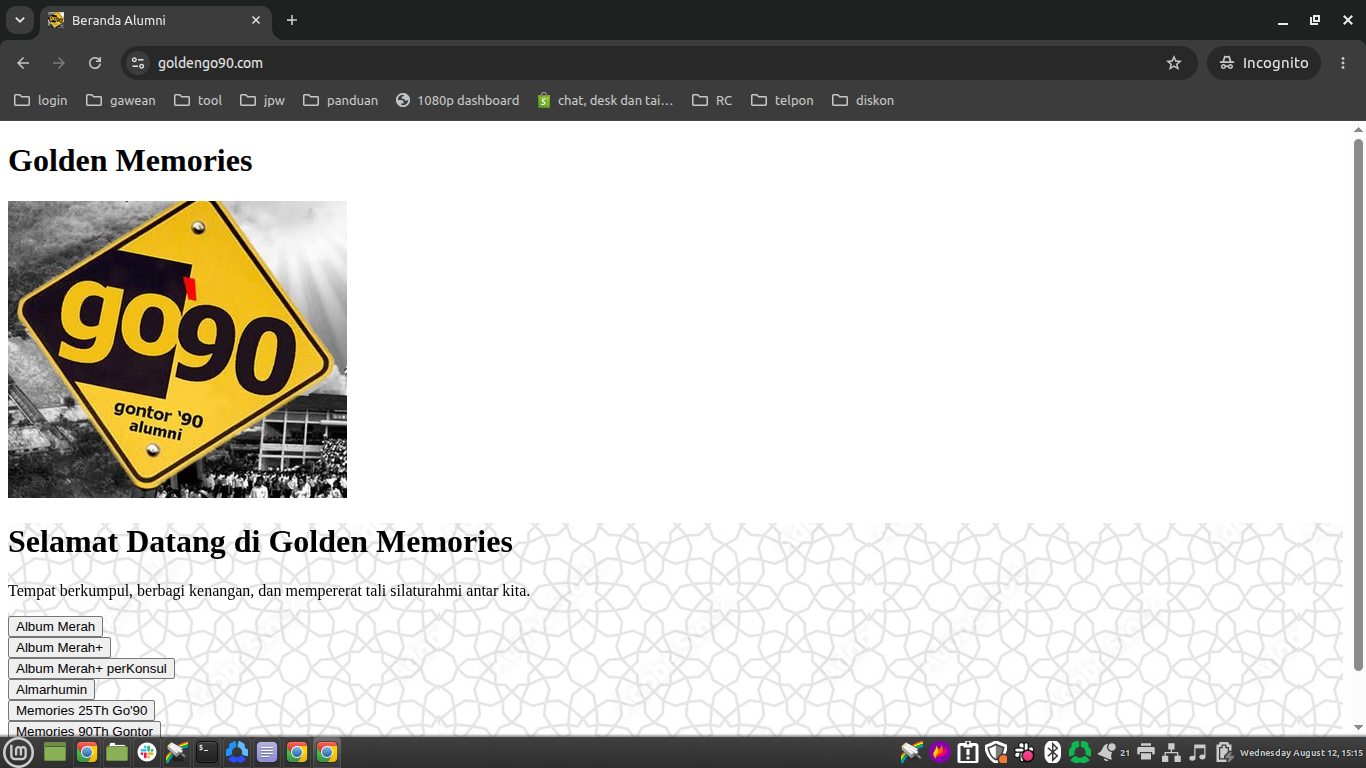Expand the RC bookmarks folder

[712, 100]
